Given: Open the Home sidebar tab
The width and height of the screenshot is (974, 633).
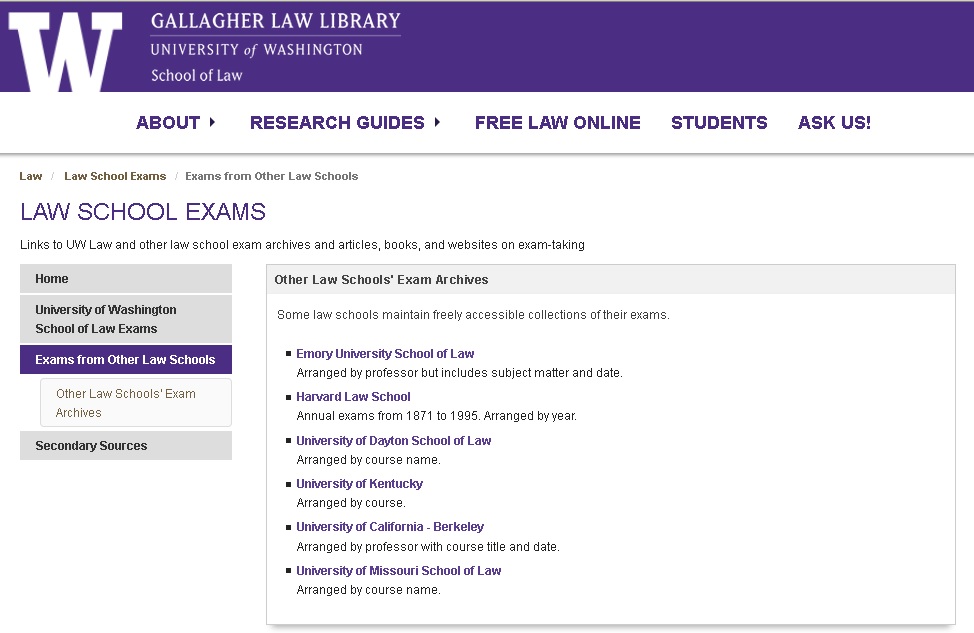Looking at the screenshot, I should 125,279.
